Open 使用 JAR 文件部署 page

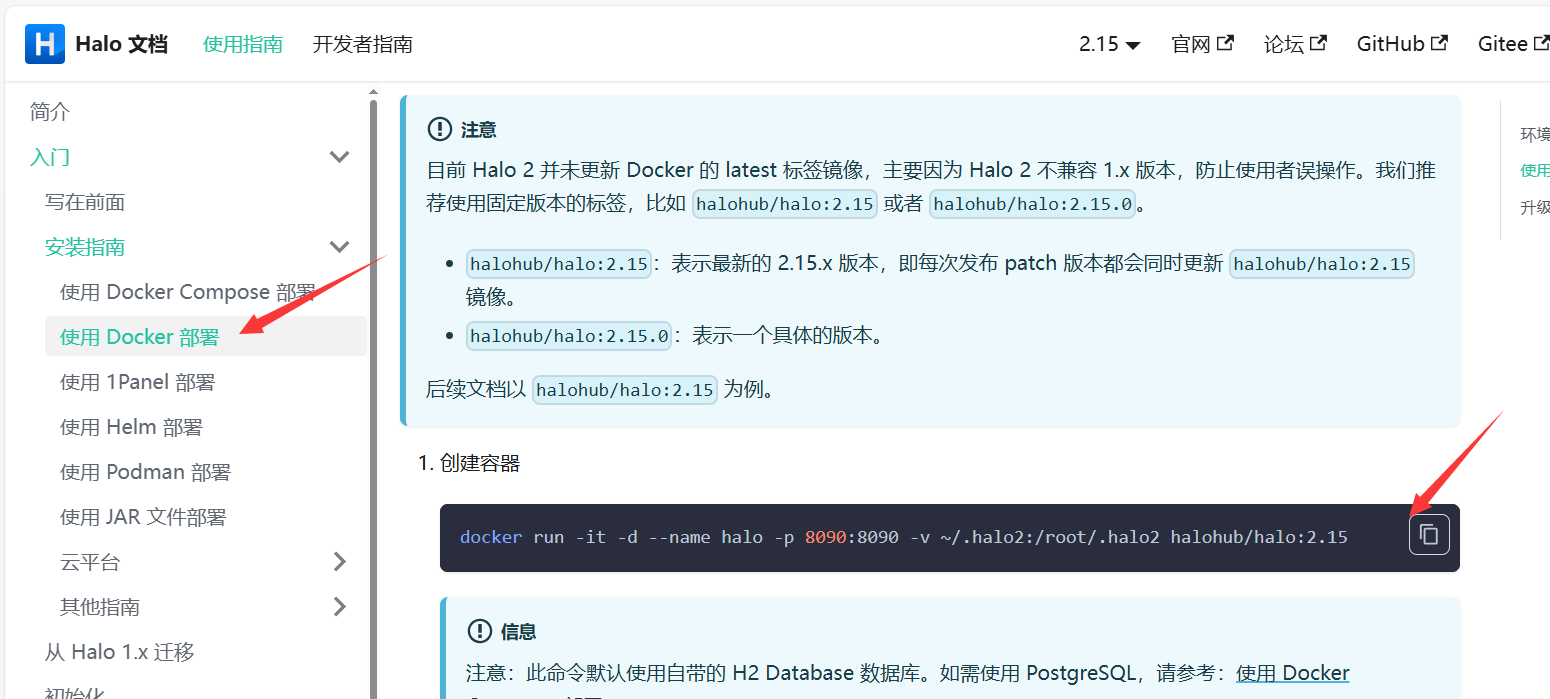pyautogui.click(x=144, y=517)
